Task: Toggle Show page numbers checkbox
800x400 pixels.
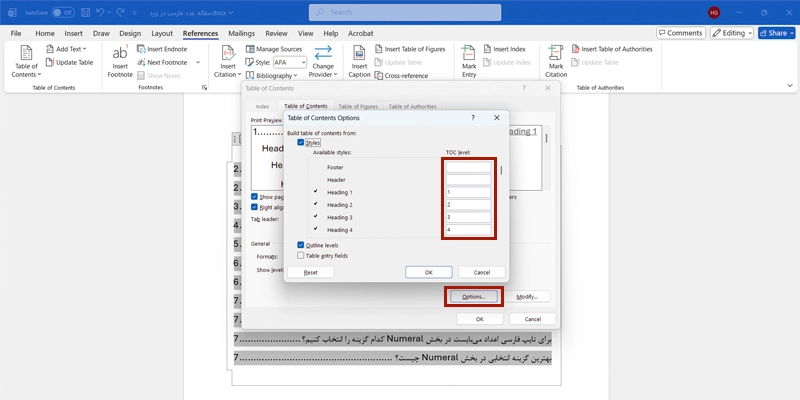Action: (254, 196)
